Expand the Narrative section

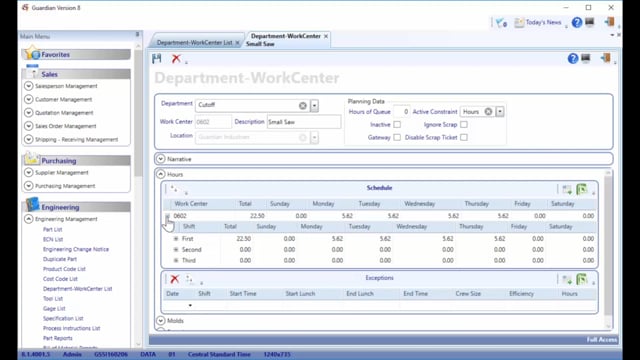(x=161, y=159)
